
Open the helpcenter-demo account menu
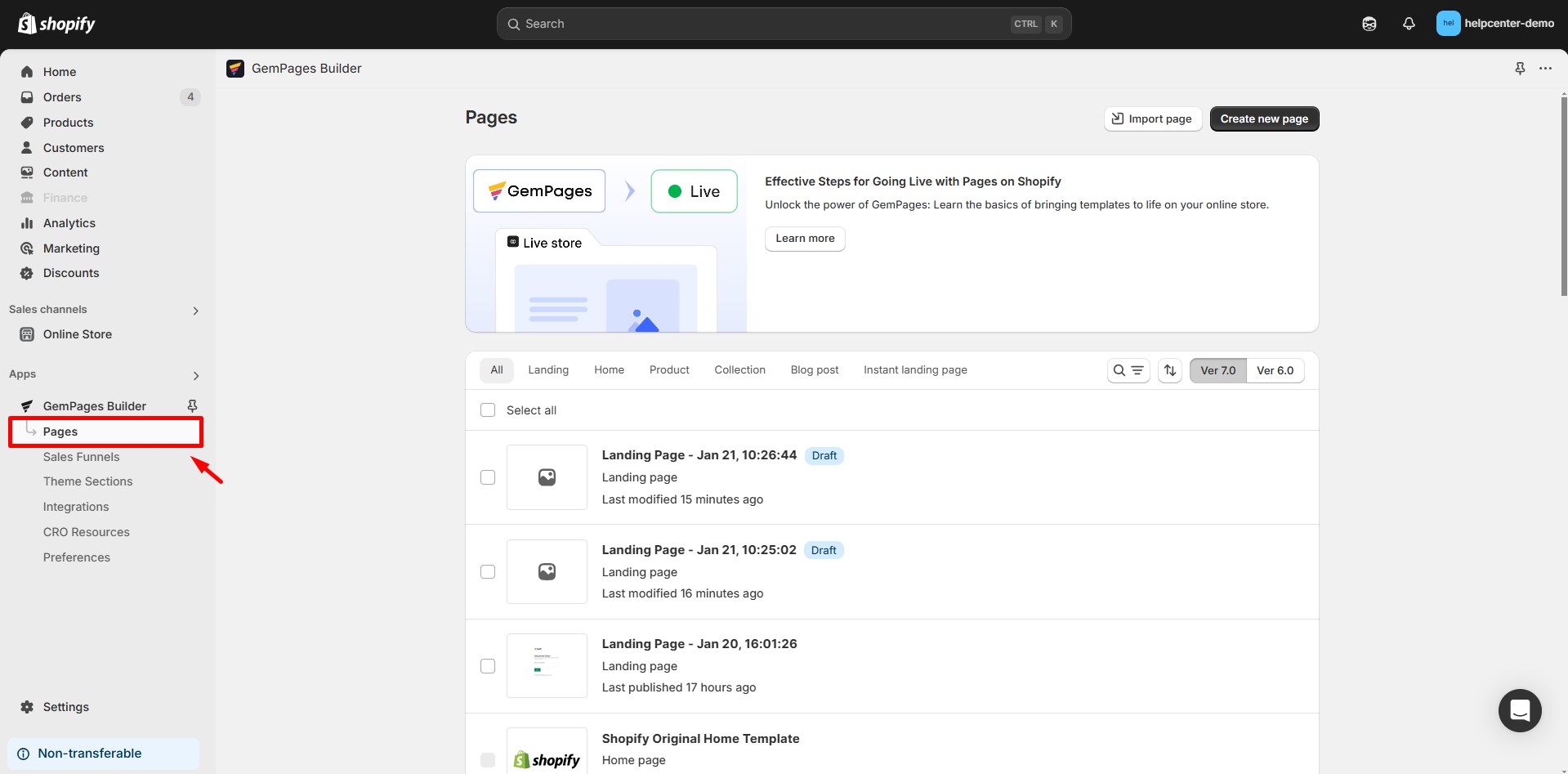point(1495,24)
